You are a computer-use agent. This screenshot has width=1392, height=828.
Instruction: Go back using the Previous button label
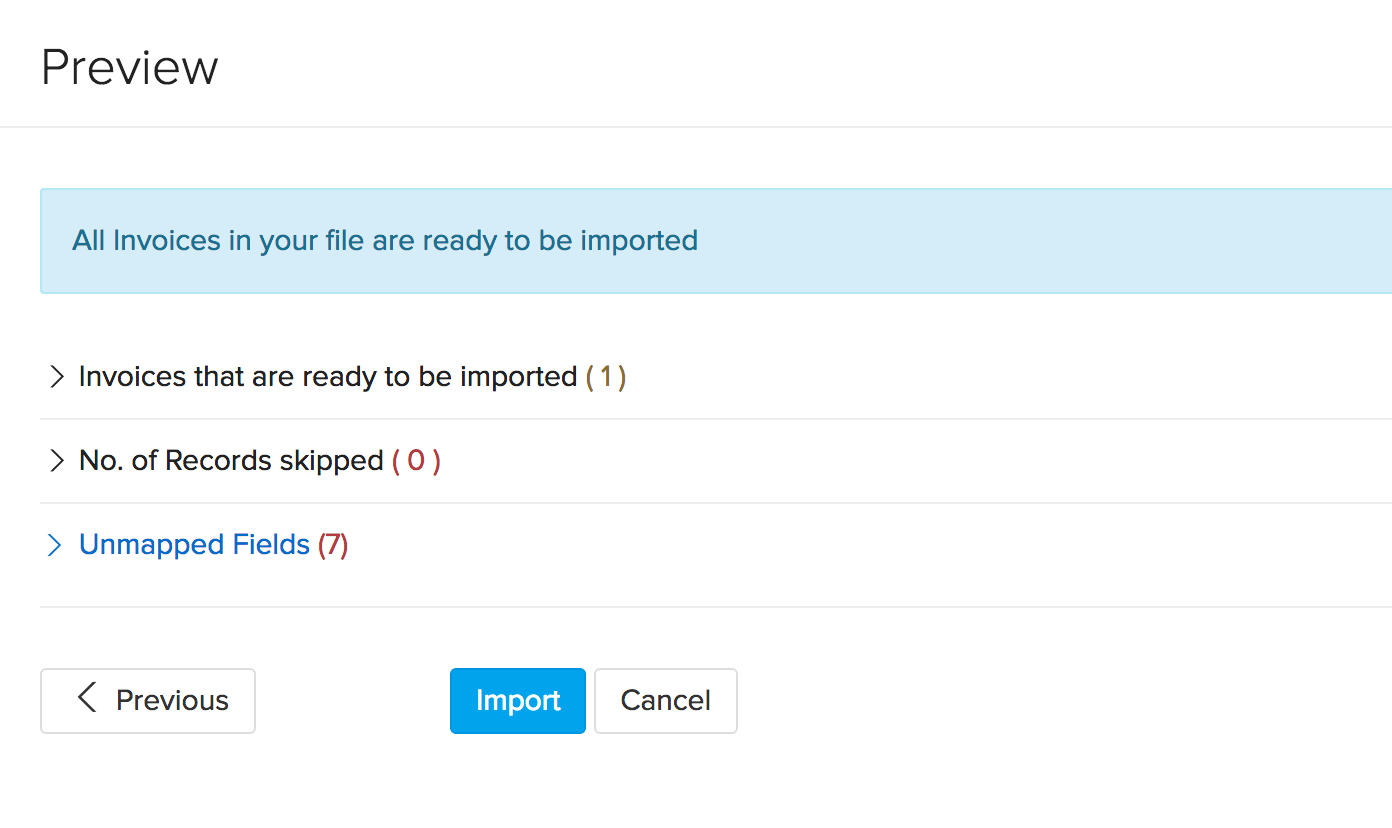[x=172, y=701]
